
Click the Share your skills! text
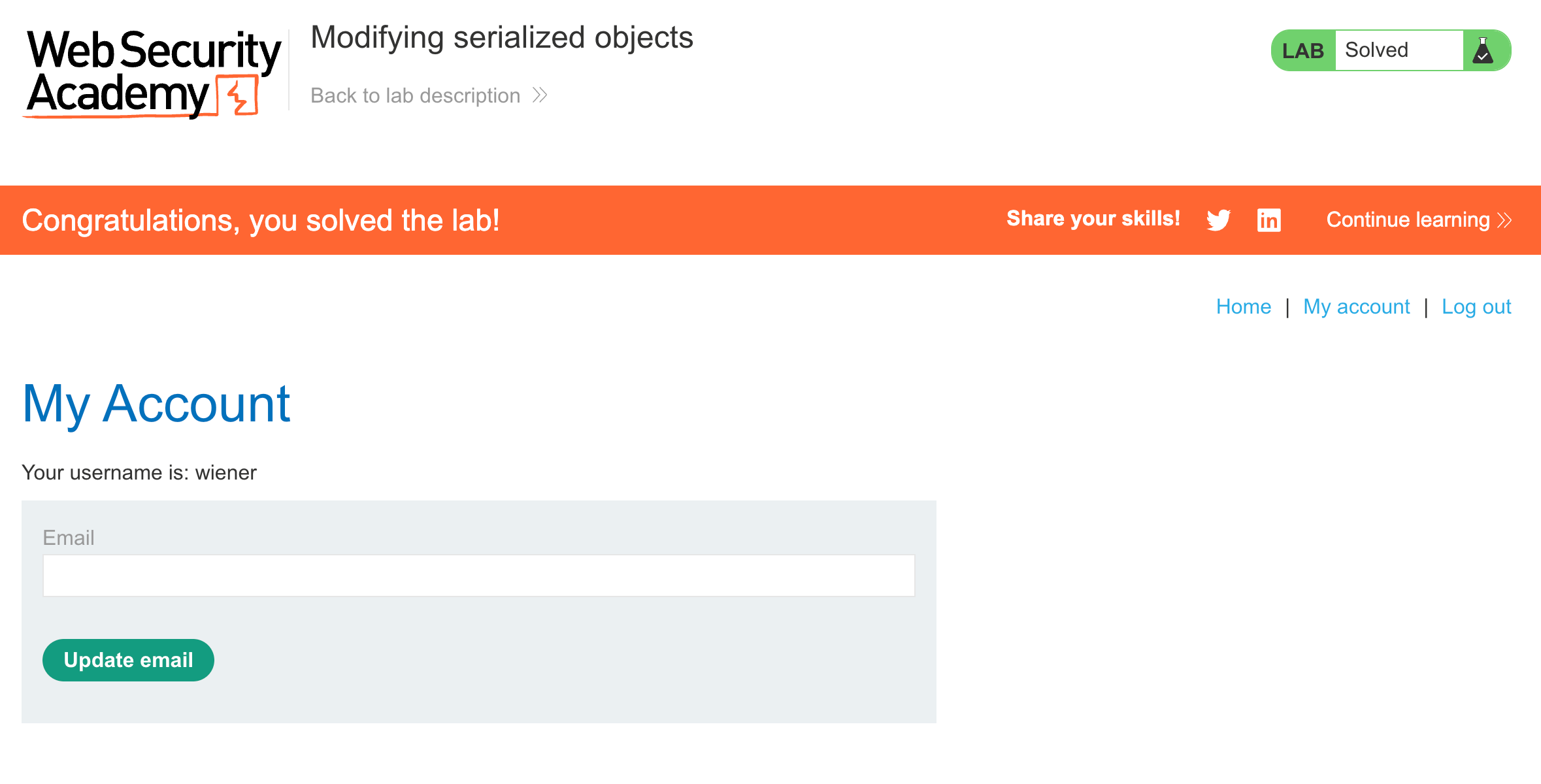coord(1093,219)
